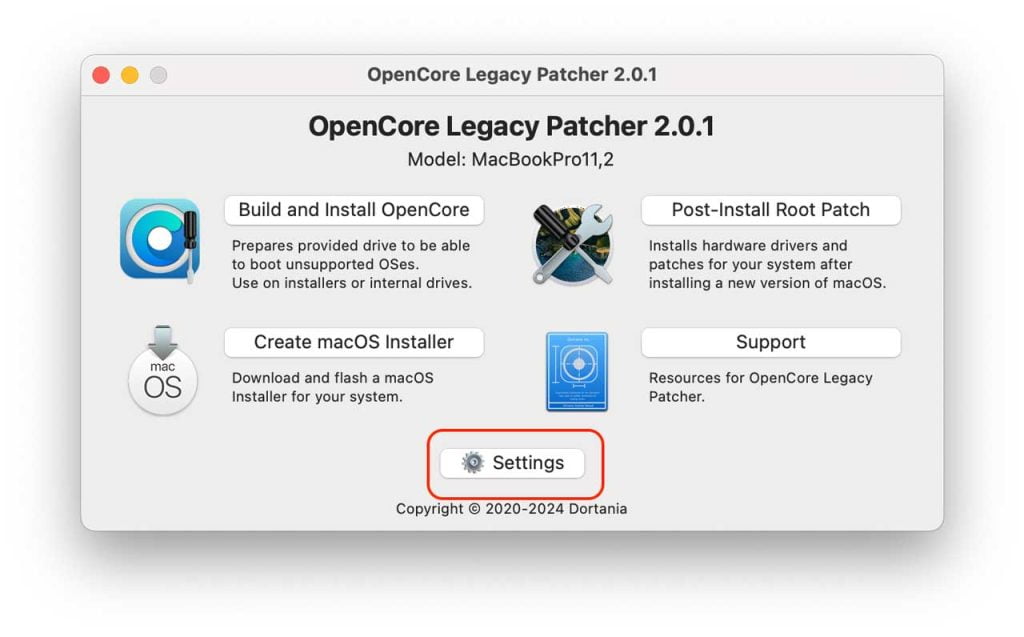Click the 'Prepares provided drive' description text

point(351,265)
